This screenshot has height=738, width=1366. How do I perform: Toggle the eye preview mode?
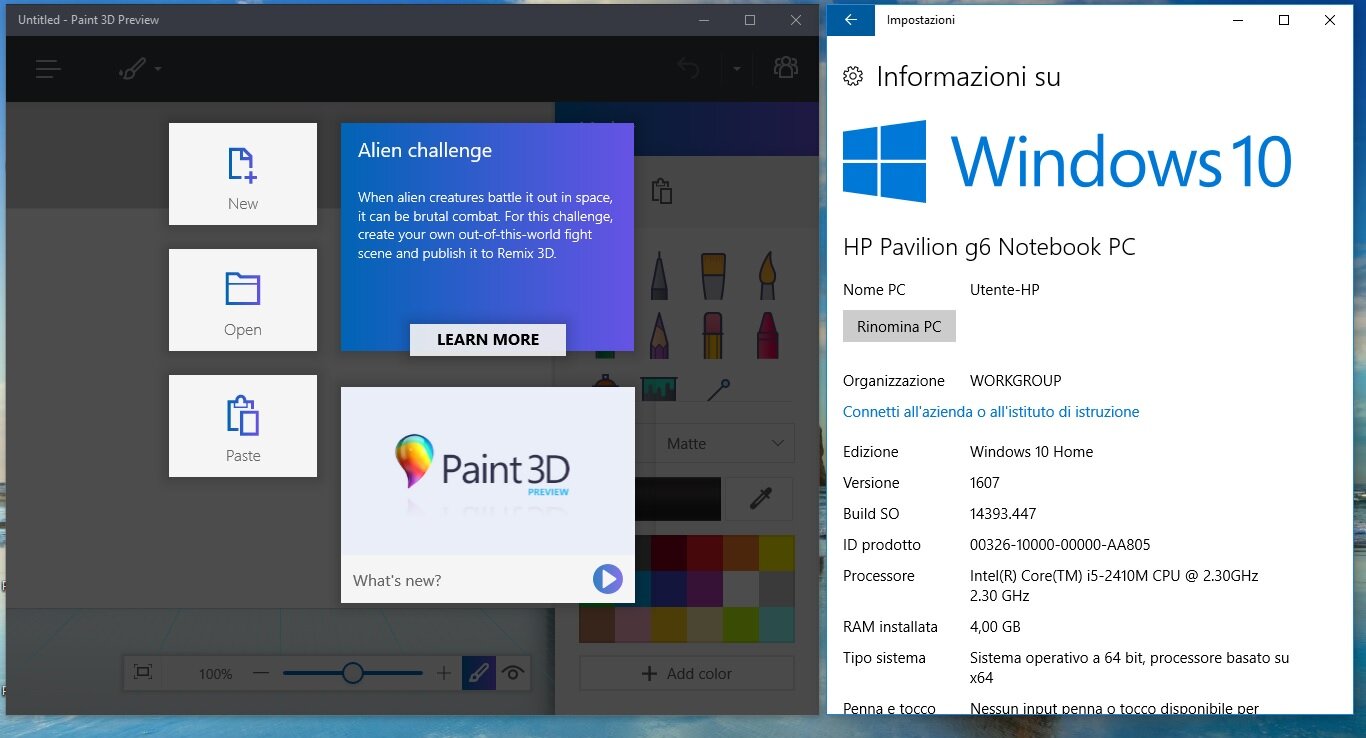[x=513, y=672]
